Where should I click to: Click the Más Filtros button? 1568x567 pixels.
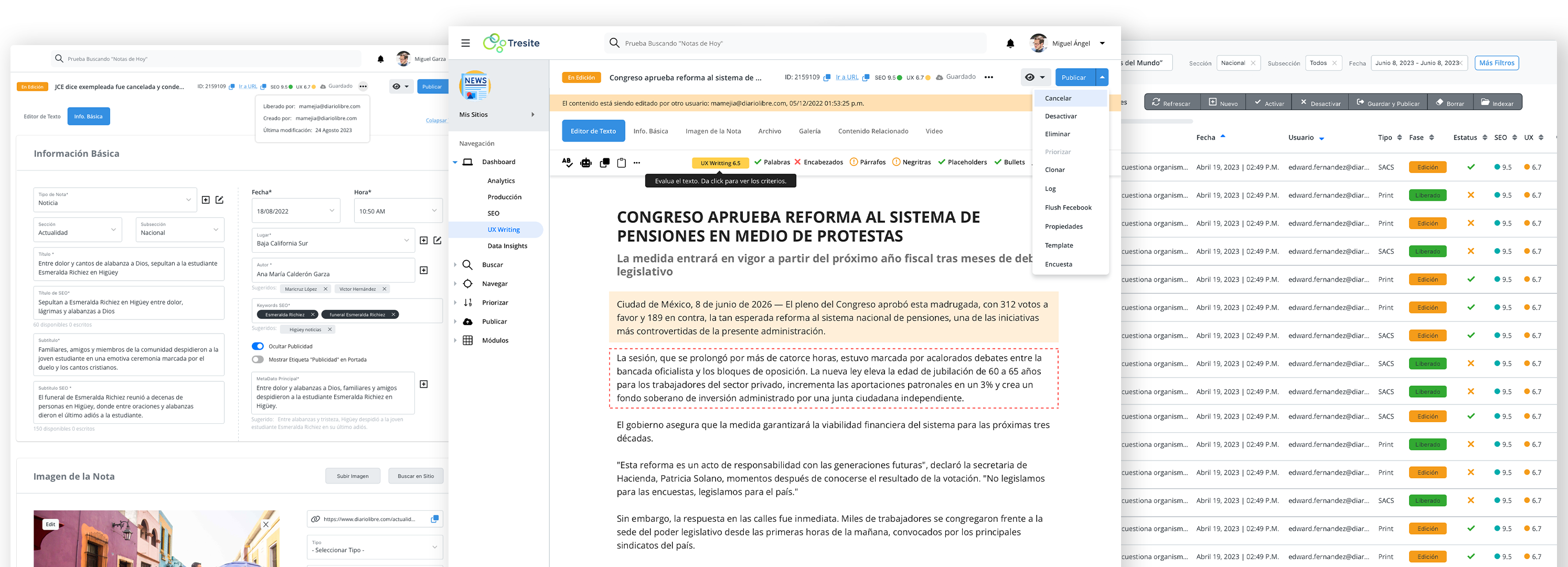click(x=1497, y=62)
